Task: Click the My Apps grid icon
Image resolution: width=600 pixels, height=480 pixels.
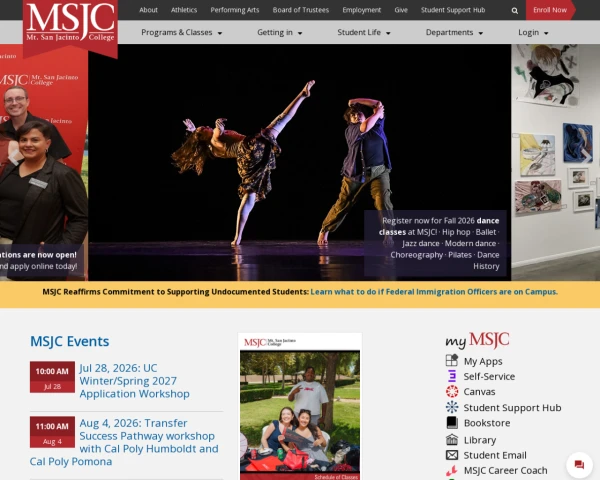Action: (x=452, y=361)
